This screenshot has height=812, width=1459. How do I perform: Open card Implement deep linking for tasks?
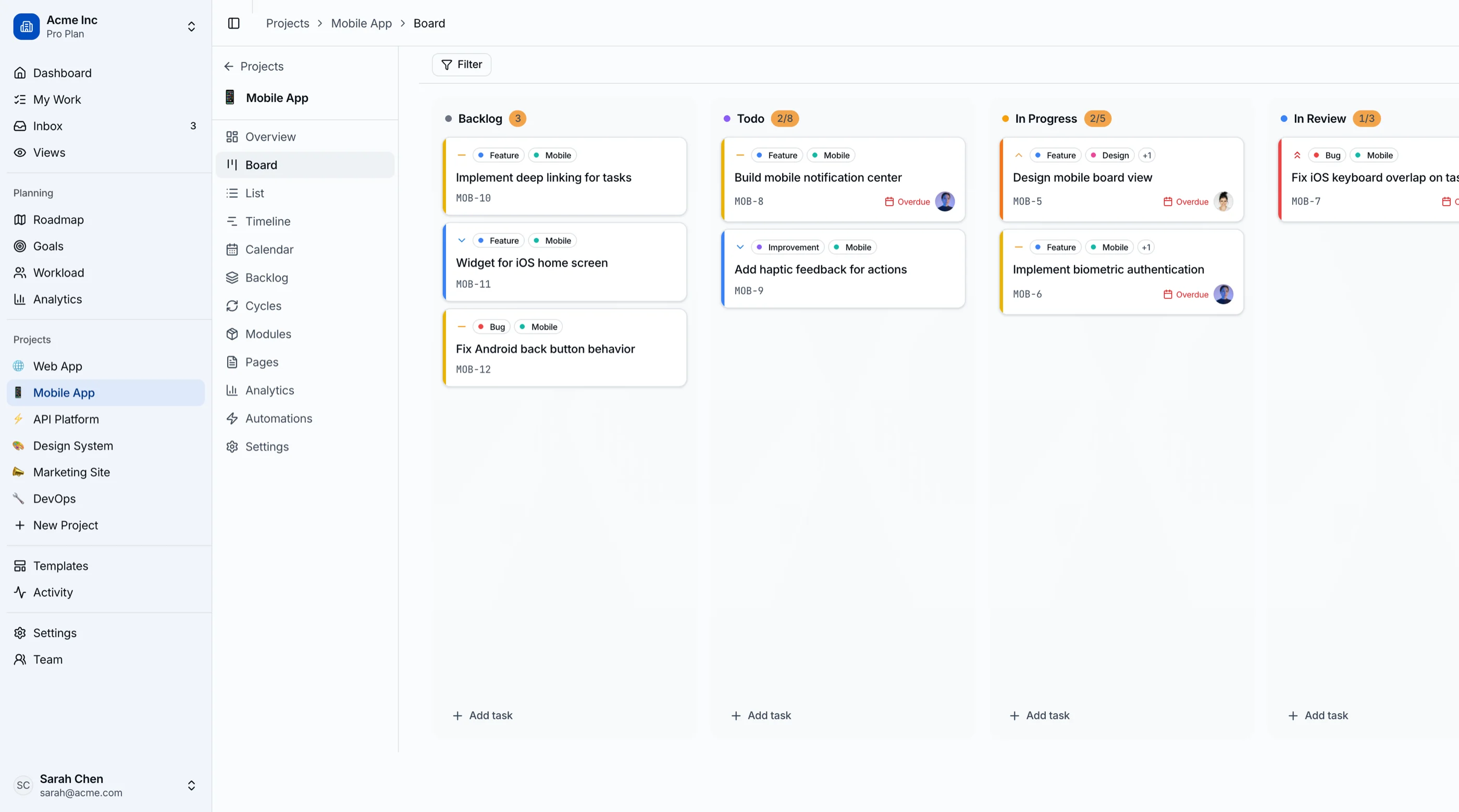coord(565,177)
